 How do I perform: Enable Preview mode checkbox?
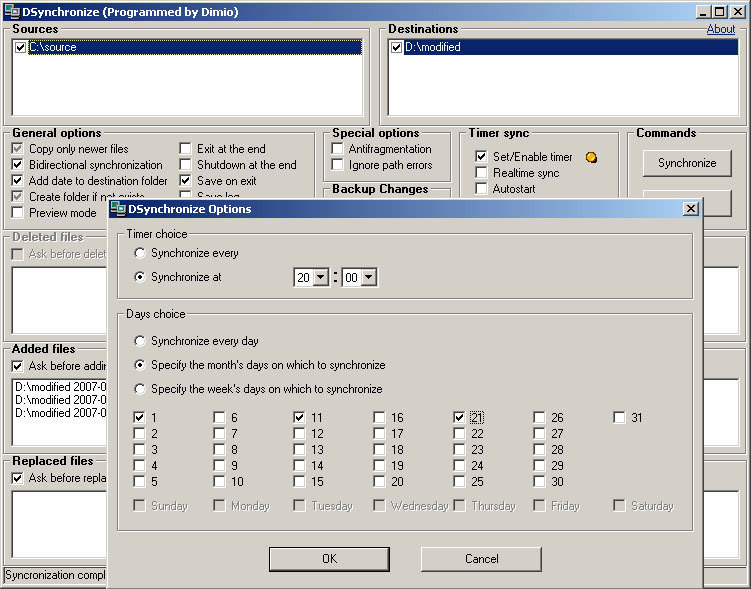(x=18, y=213)
